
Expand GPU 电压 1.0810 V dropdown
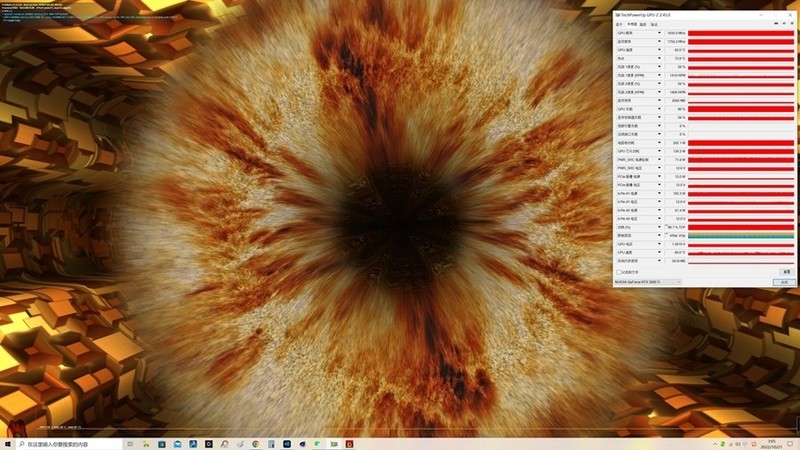659,244
